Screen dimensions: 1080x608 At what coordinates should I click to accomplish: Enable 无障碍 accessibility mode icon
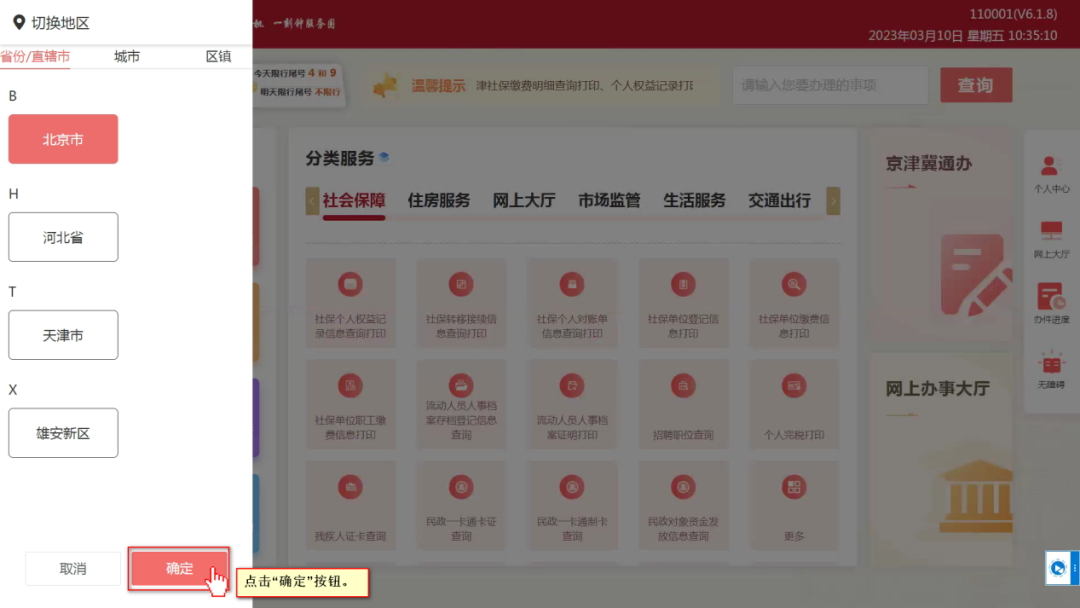1051,369
